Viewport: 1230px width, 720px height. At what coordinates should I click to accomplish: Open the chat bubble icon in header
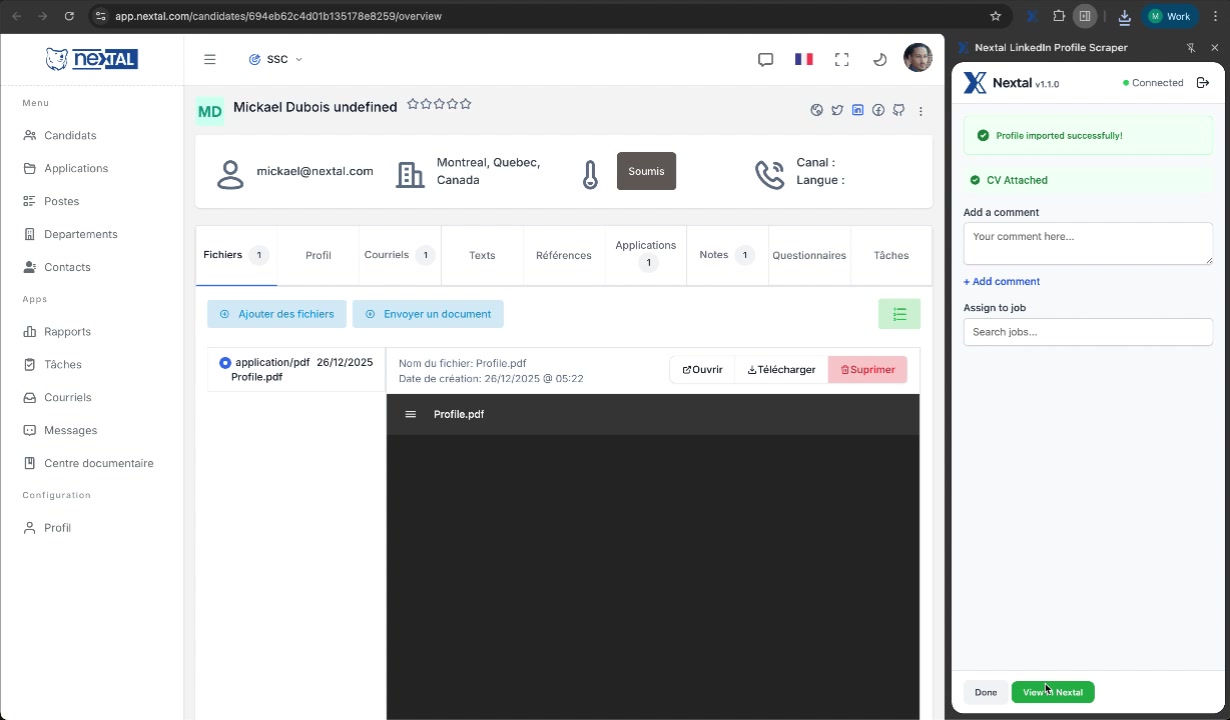click(x=766, y=60)
